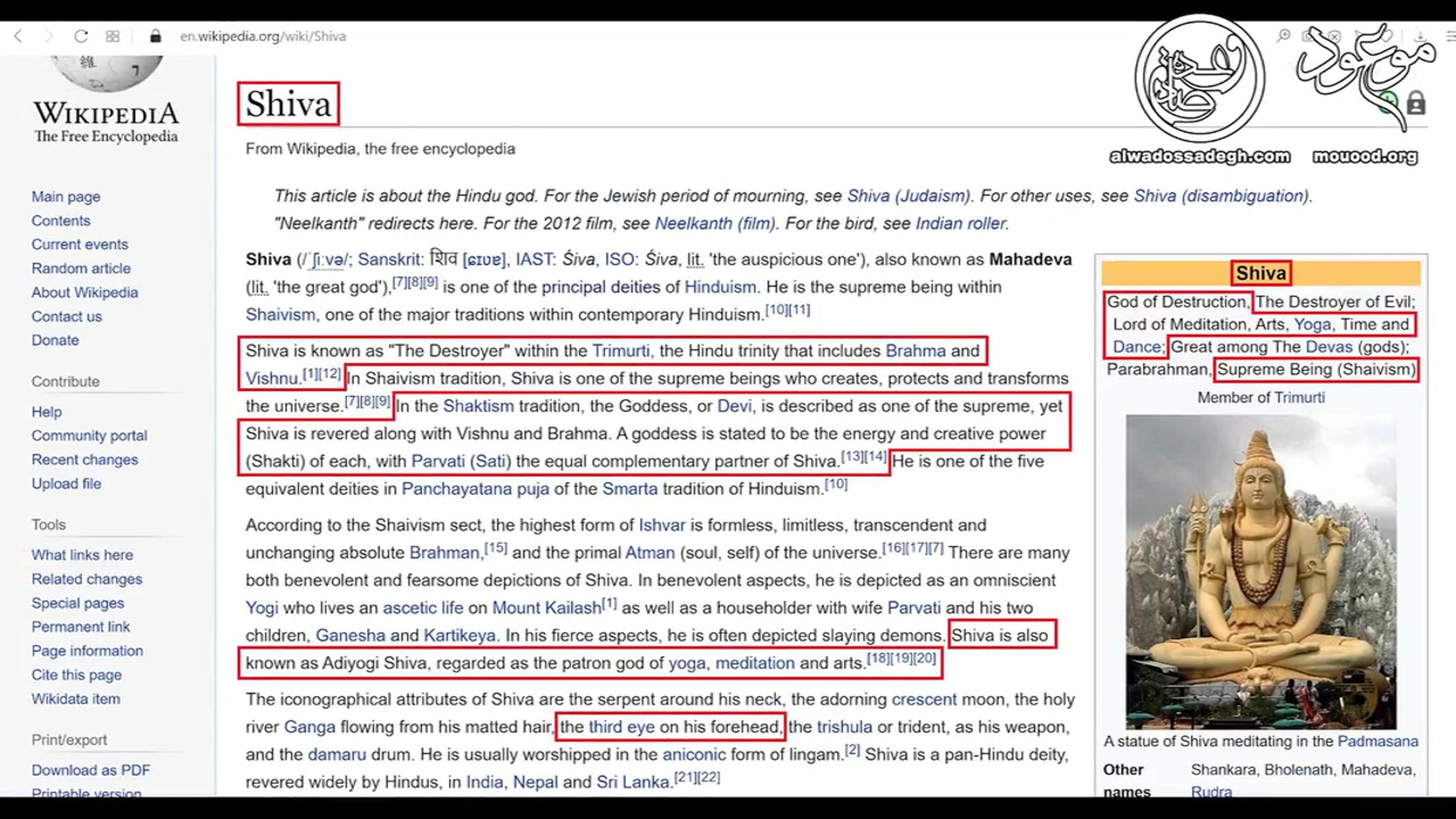
Task: Open the Sri Lanka link
Action: [x=633, y=782]
